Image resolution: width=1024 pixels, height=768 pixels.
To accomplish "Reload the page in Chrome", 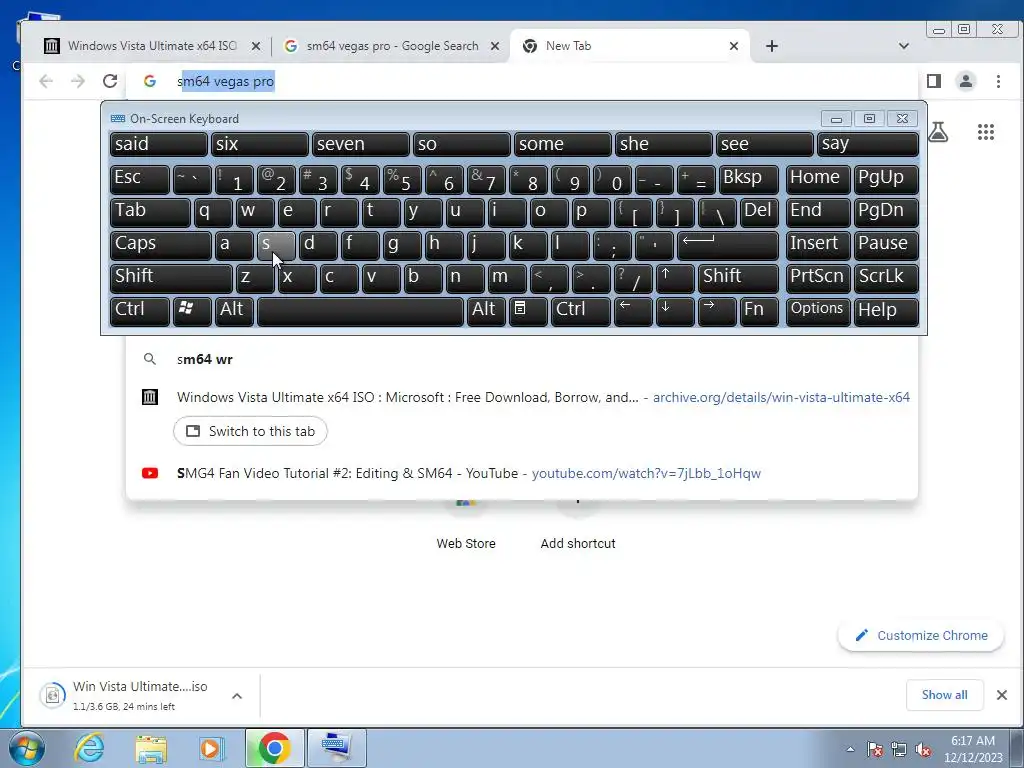I will coord(110,81).
